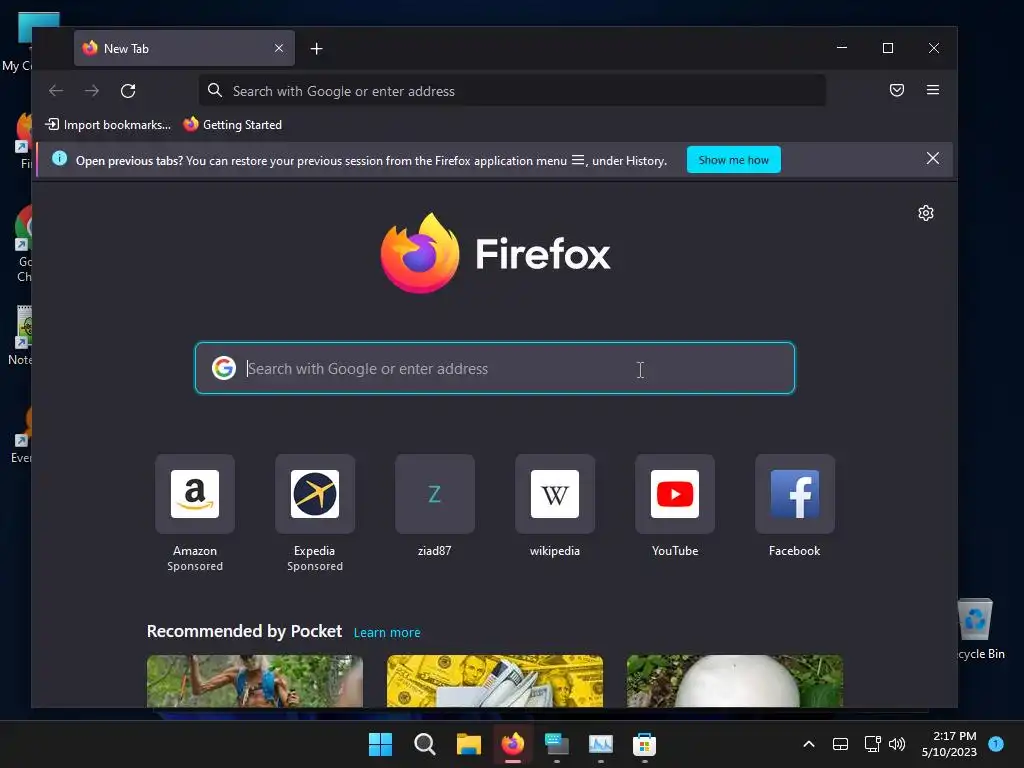Open the wikipedia shortcut tile
Viewport: 1024px width, 768px height.
(x=554, y=494)
